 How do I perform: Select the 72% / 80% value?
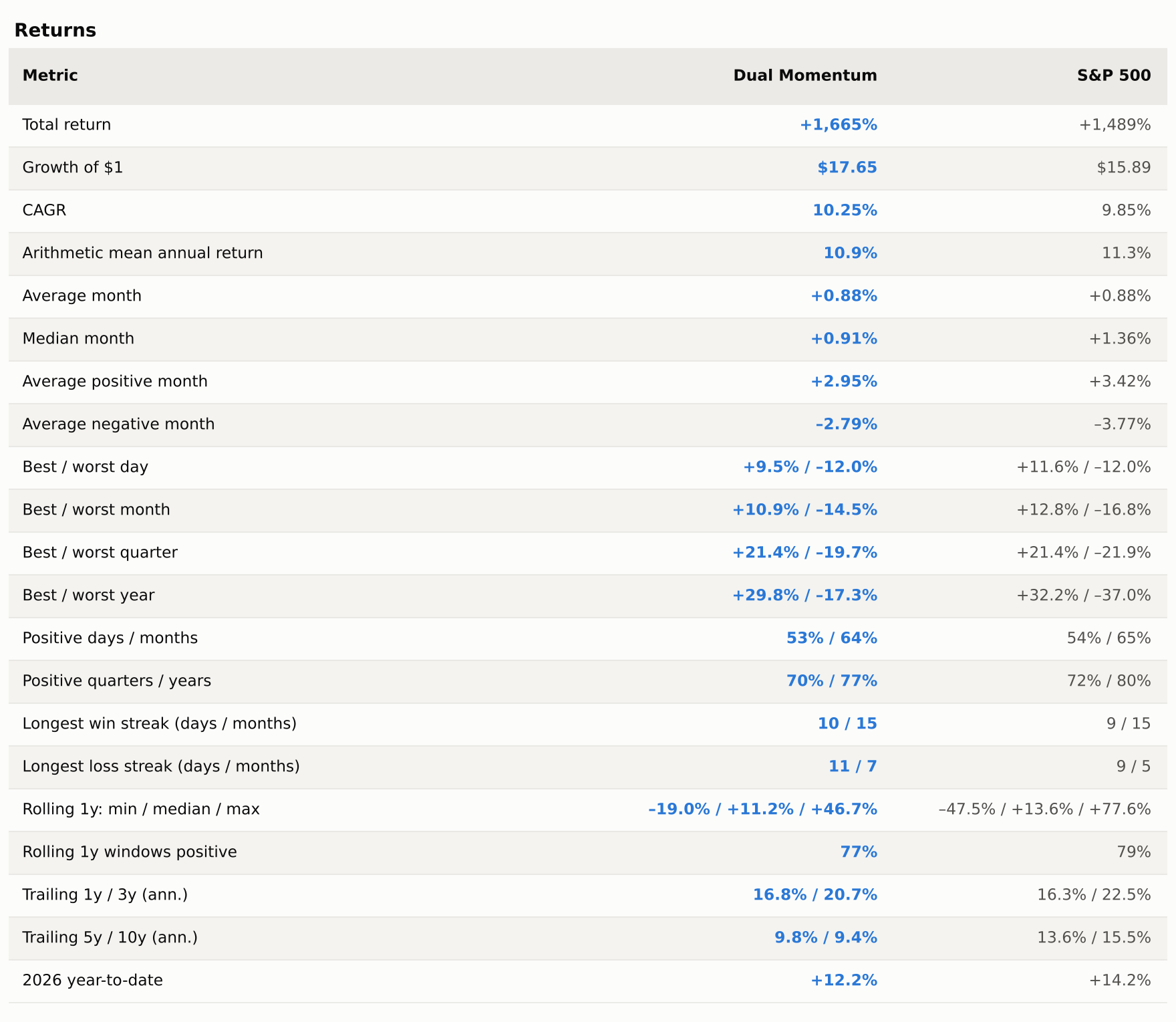tap(1109, 681)
